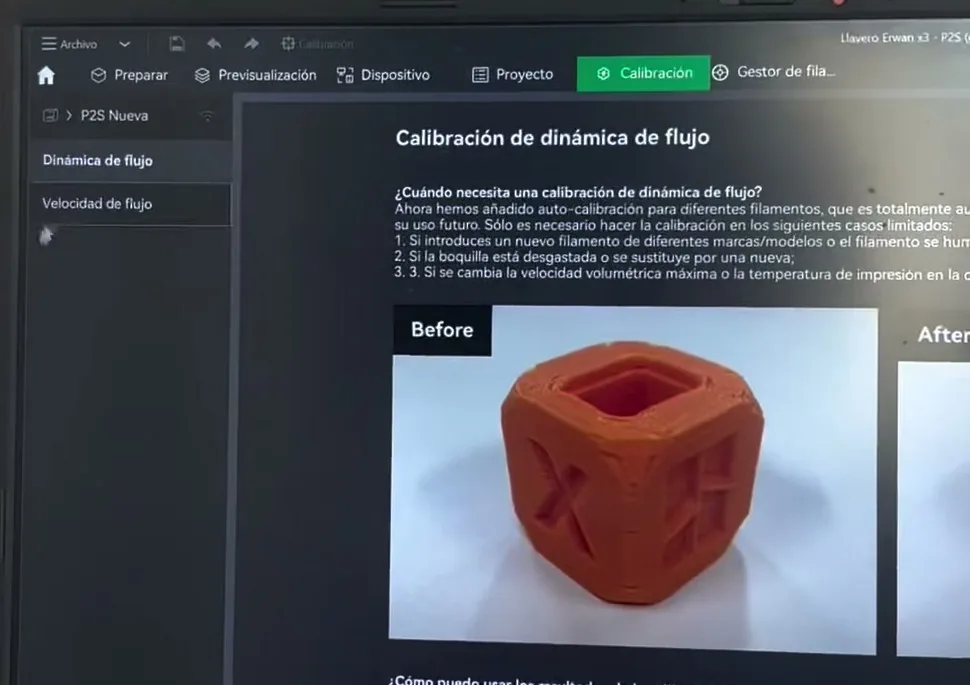
Task: Click the save floppy disk icon
Action: (x=176, y=43)
